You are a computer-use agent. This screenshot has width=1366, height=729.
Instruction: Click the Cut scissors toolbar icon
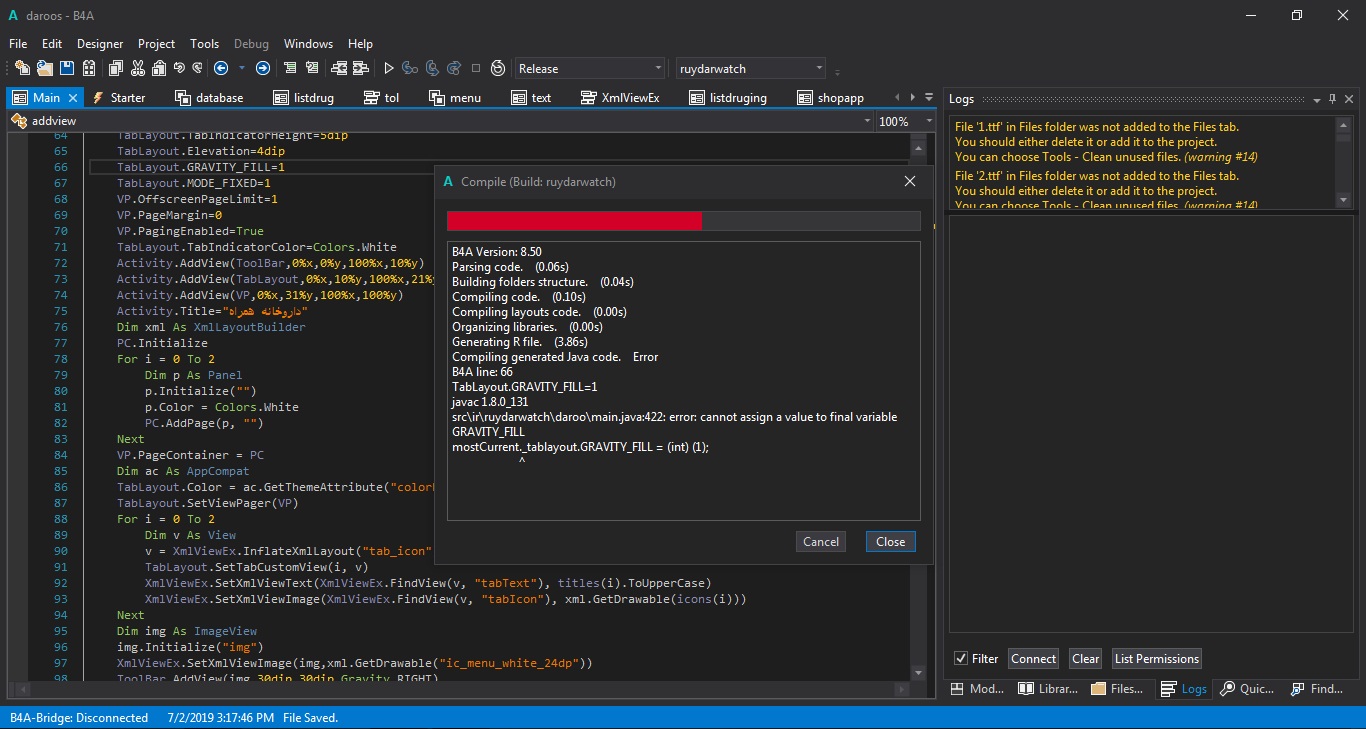coord(137,68)
